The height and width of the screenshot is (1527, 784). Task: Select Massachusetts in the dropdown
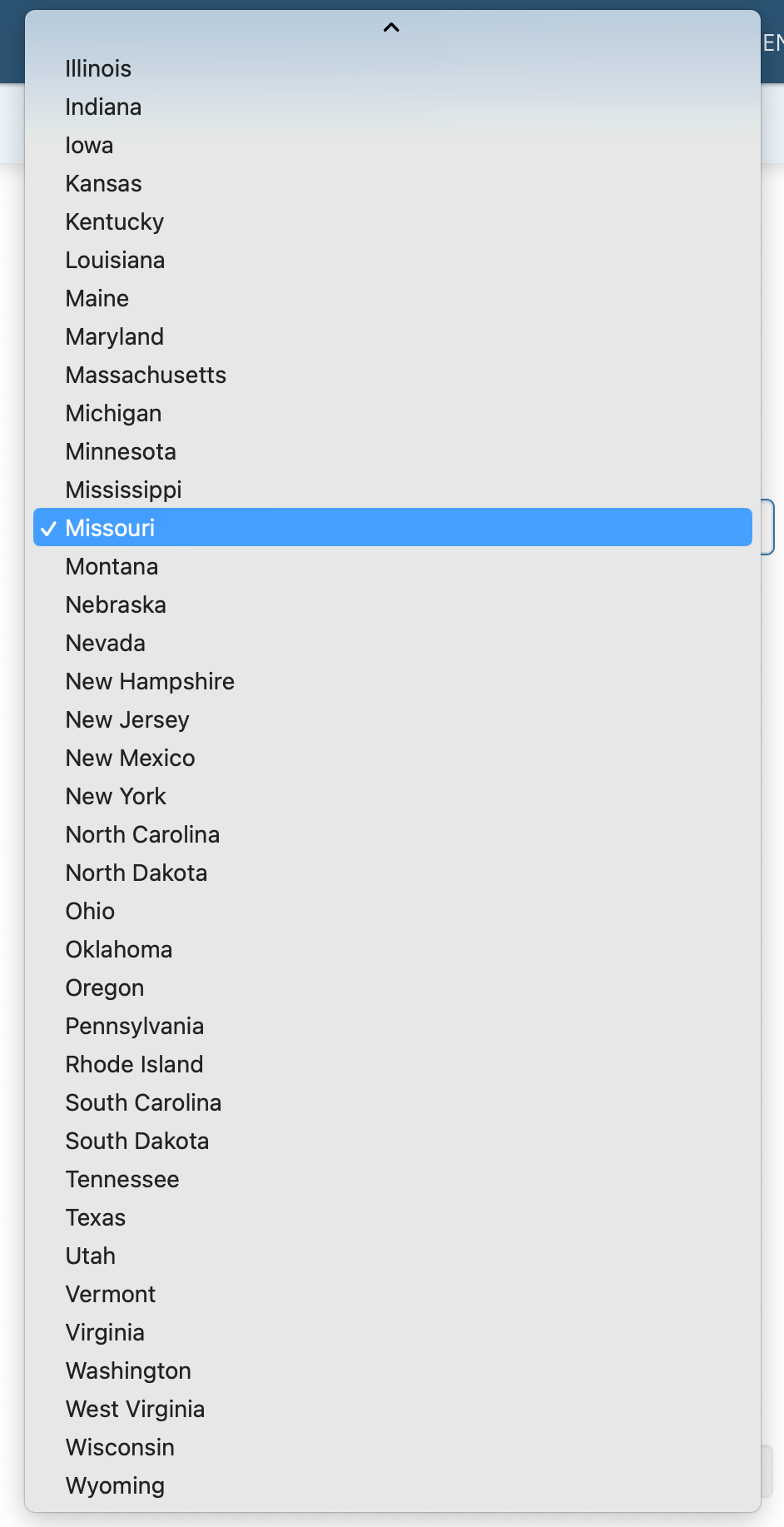(x=146, y=376)
